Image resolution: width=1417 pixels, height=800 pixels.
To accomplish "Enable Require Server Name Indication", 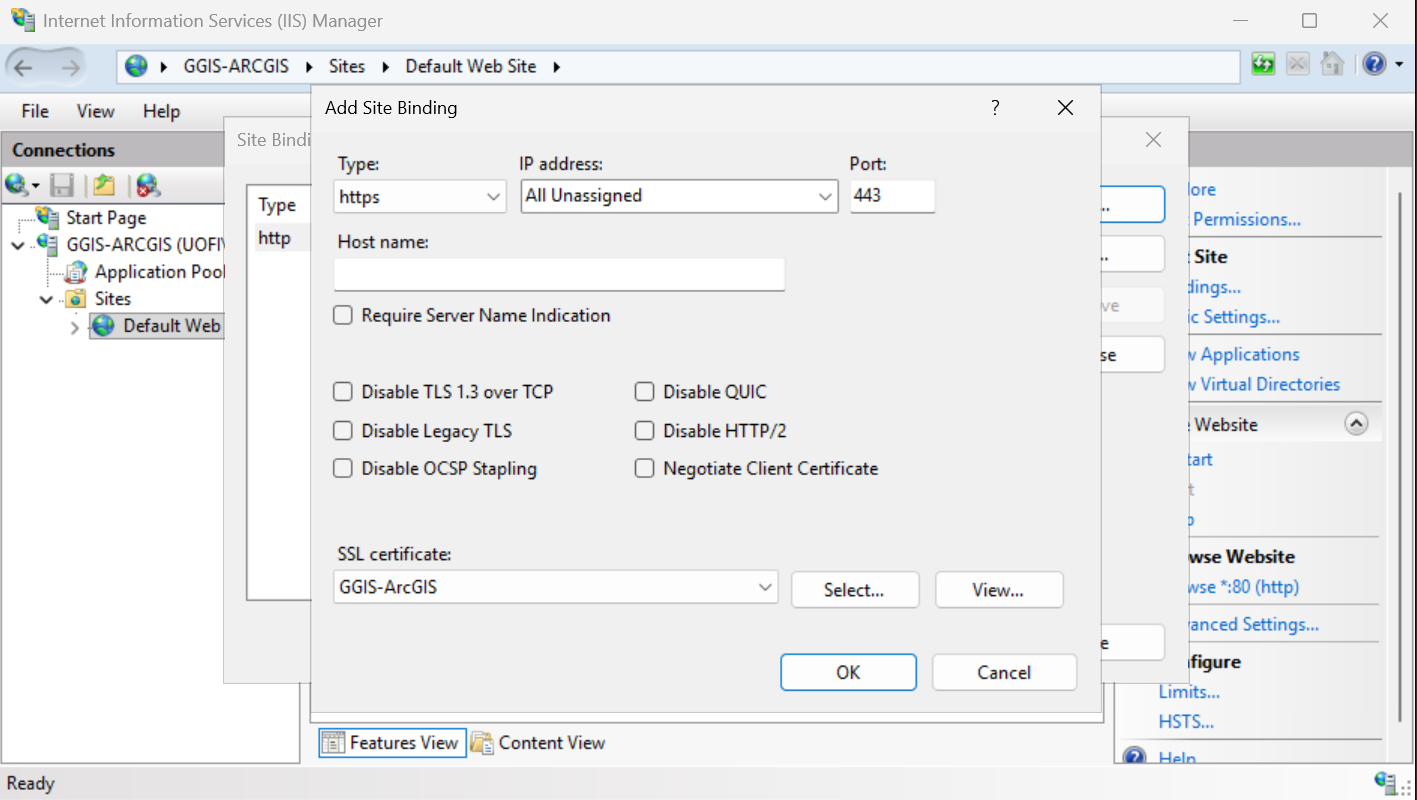I will tap(343, 315).
